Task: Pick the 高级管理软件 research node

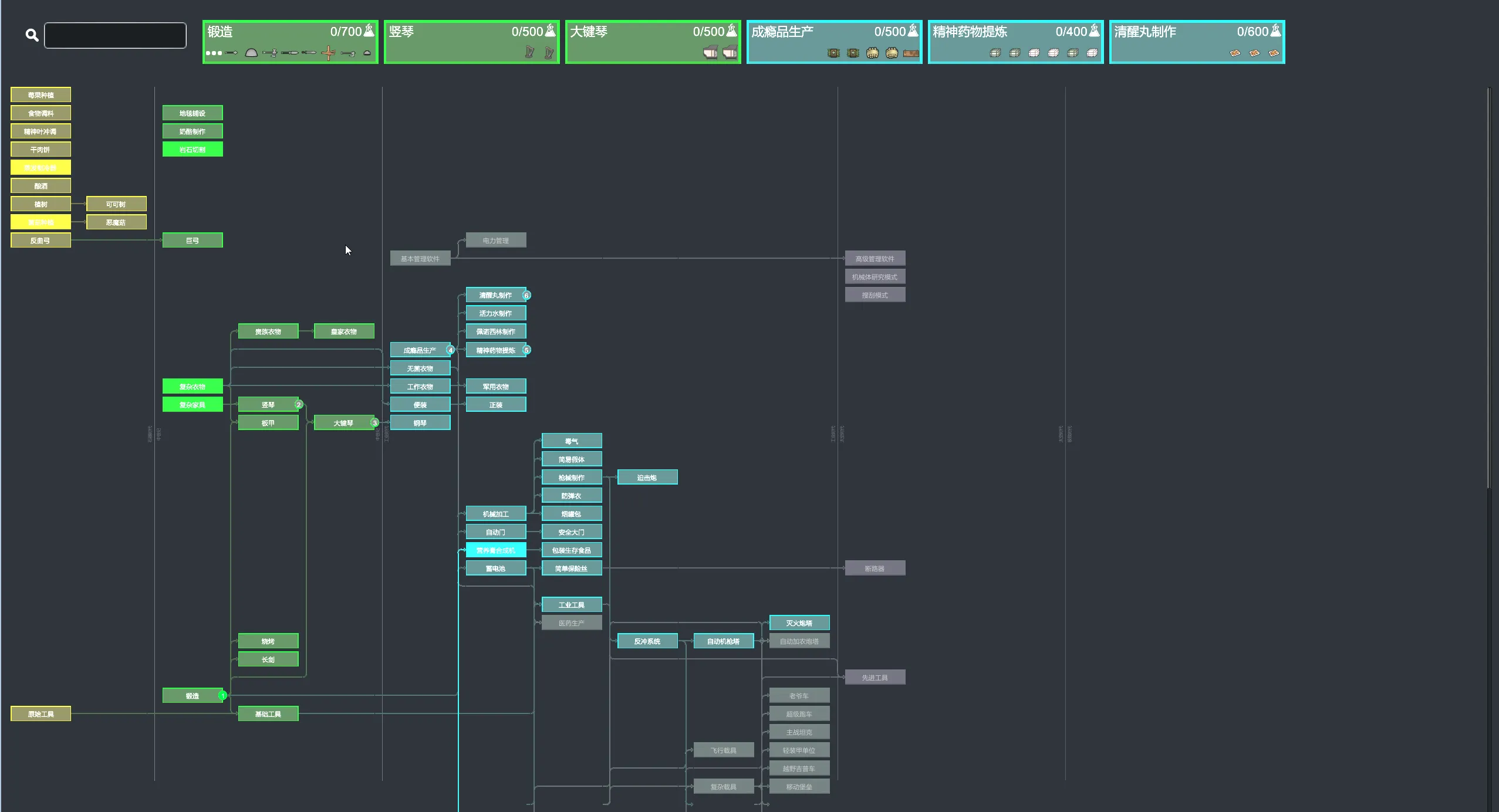Action: (x=875, y=258)
